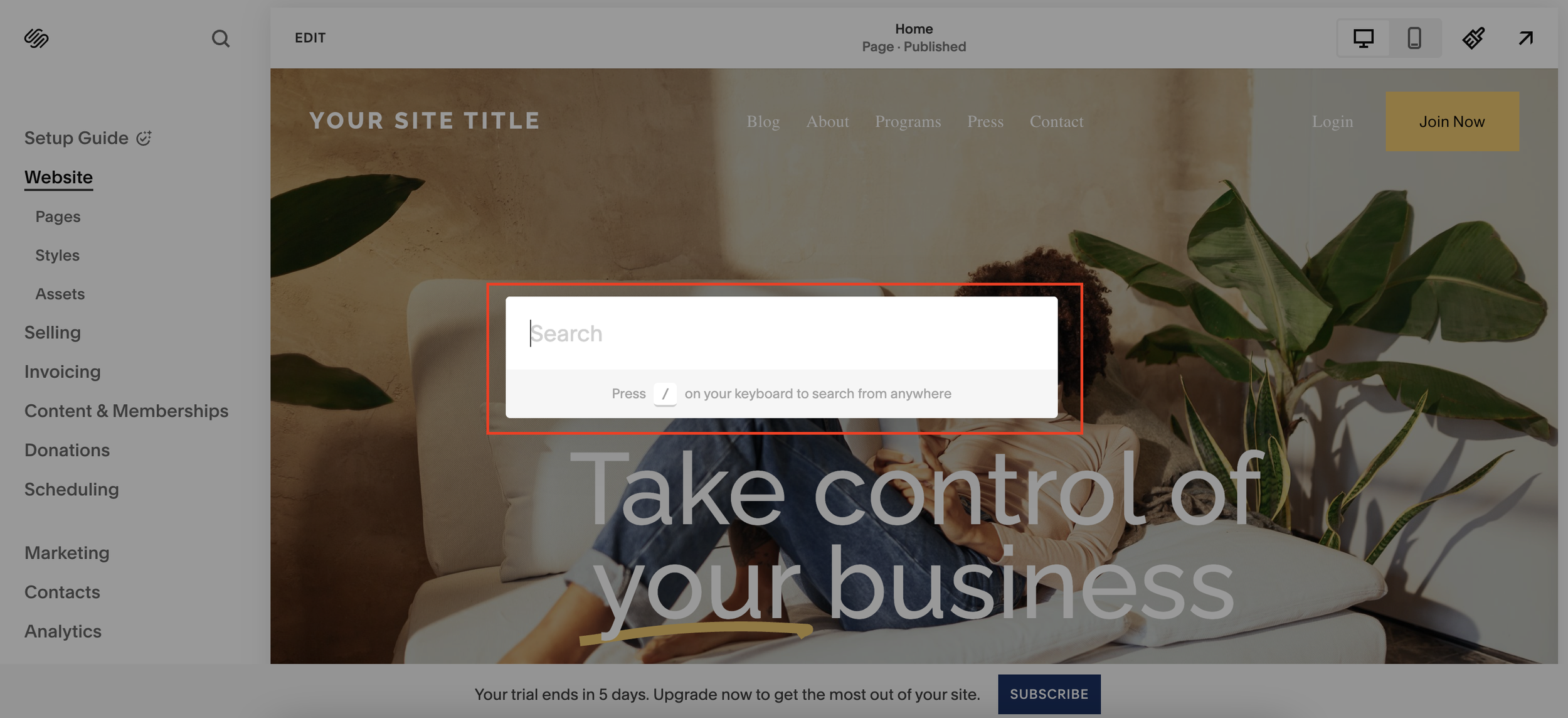The image size is (1568, 718).
Task: Click the Setup Guide checkmark icon
Action: pyautogui.click(x=144, y=137)
